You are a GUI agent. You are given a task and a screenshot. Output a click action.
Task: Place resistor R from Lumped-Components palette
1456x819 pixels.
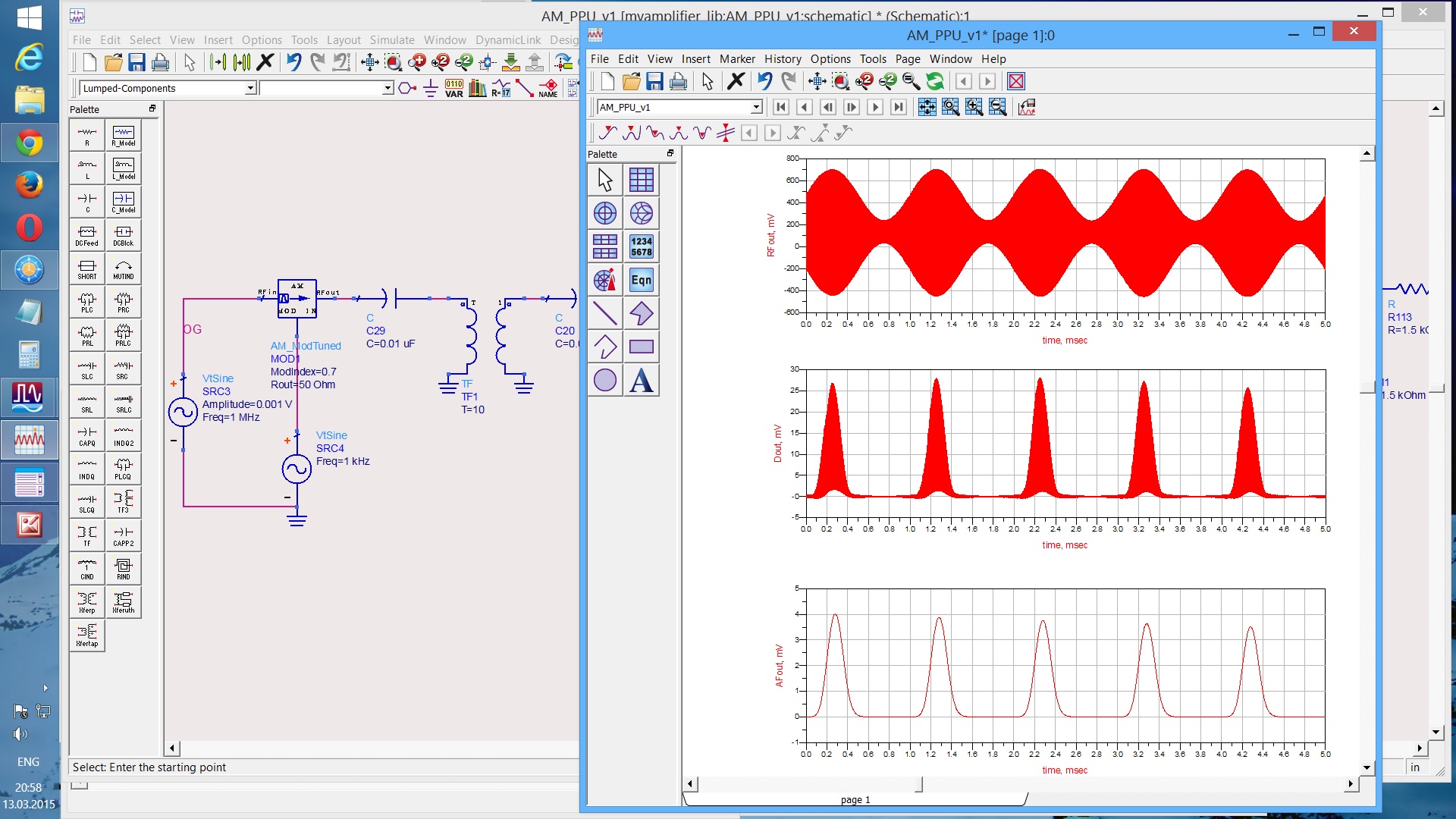pyautogui.click(x=87, y=136)
